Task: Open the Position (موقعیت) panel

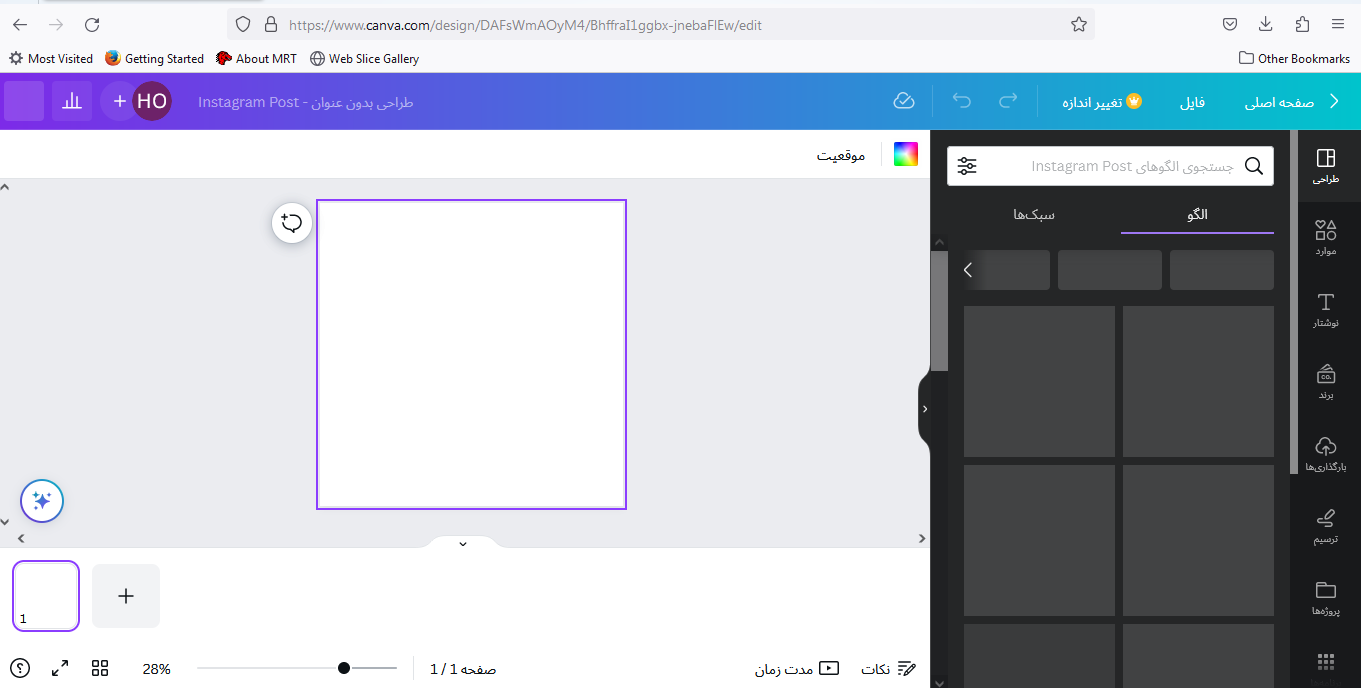Action: (x=841, y=155)
